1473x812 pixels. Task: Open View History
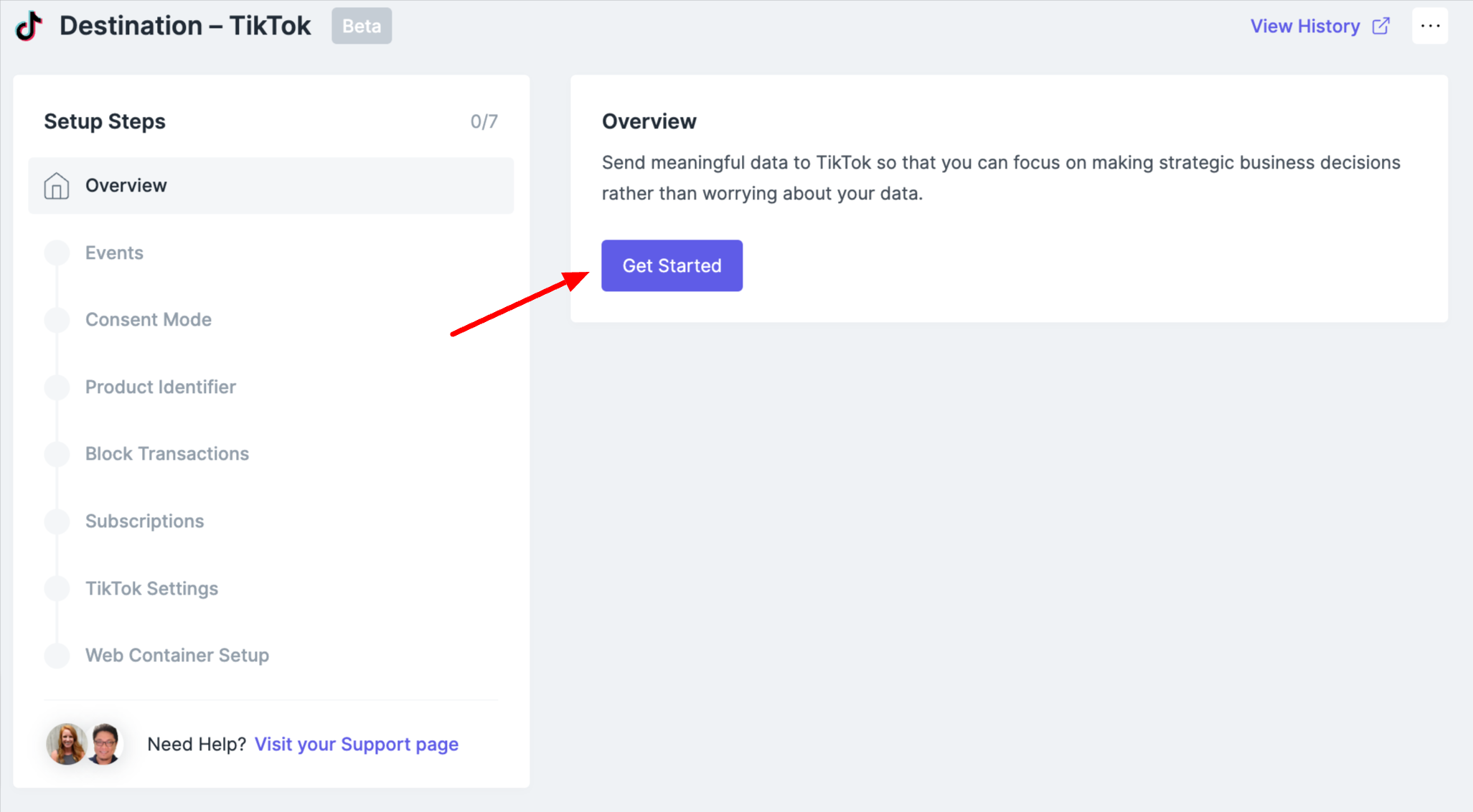coord(1306,26)
